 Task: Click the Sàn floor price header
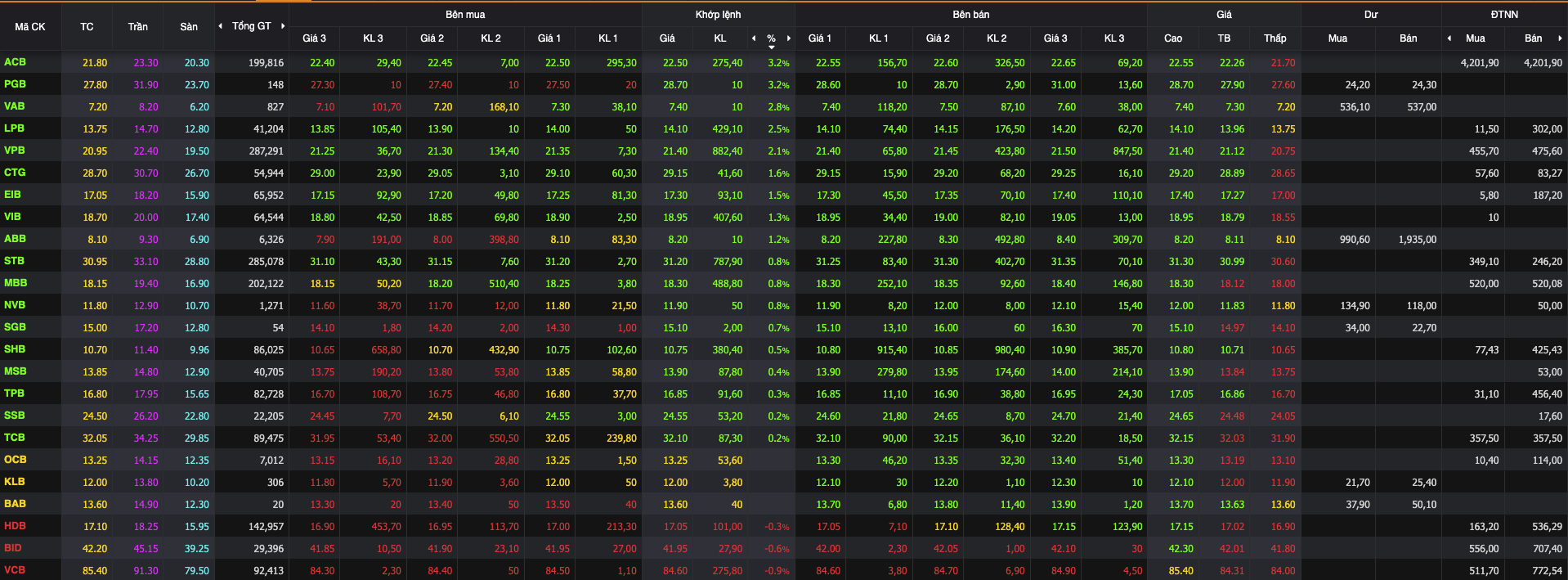click(x=189, y=27)
